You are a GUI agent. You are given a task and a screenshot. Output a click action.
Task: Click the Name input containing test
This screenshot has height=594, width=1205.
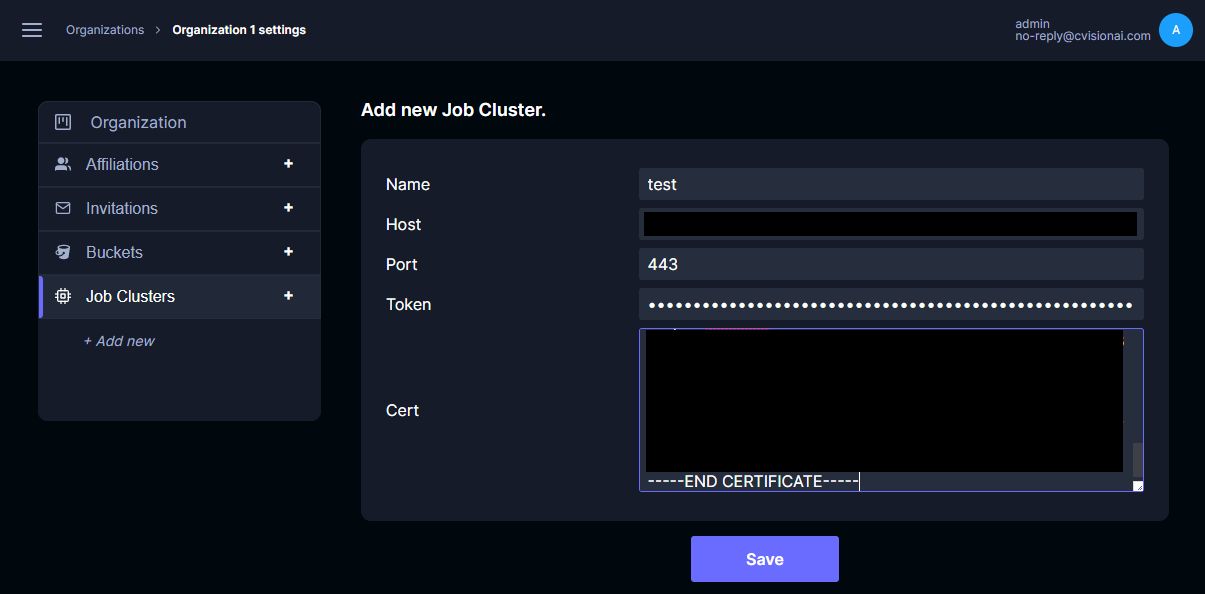pyautogui.click(x=891, y=184)
